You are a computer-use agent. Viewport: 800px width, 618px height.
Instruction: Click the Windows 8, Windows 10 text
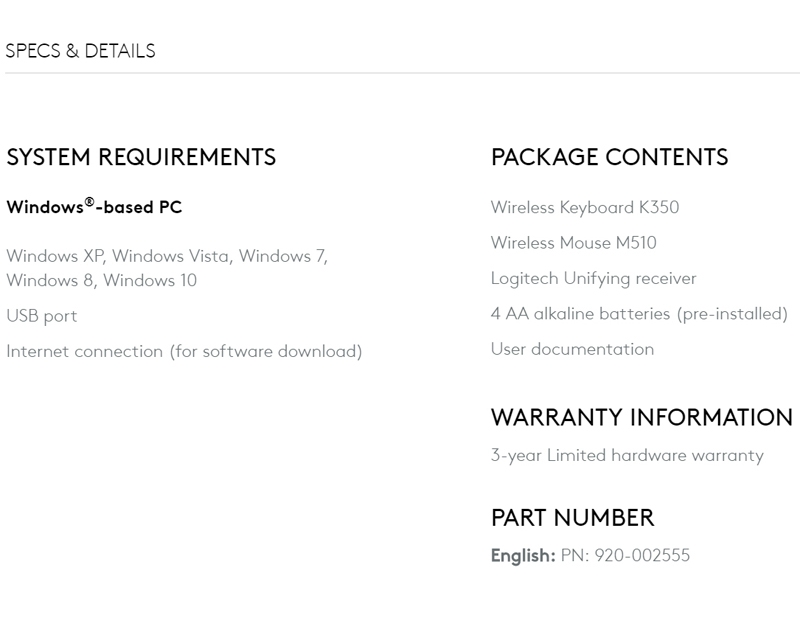click(102, 280)
